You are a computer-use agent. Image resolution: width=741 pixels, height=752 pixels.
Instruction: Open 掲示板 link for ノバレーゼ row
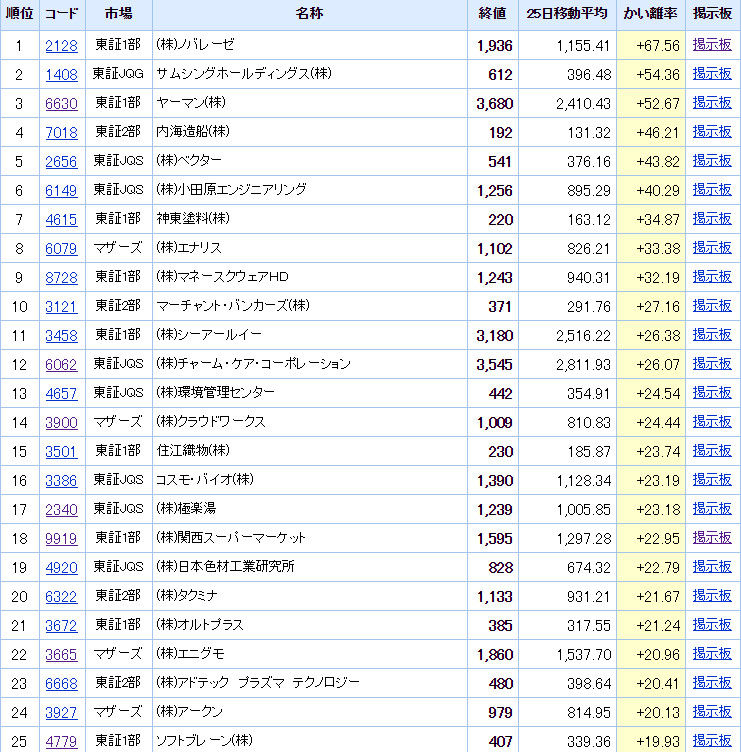(x=712, y=45)
